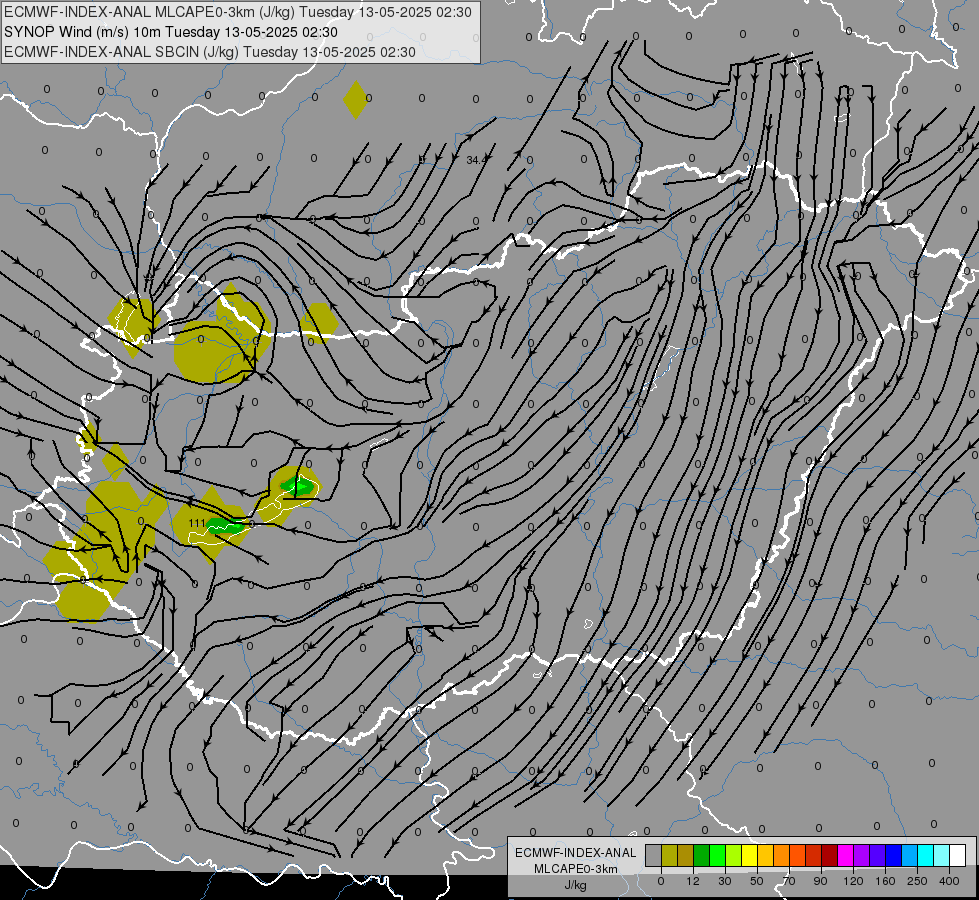Select the dark red legend swatch
This screenshot has height=900, width=979.
pos(829,855)
